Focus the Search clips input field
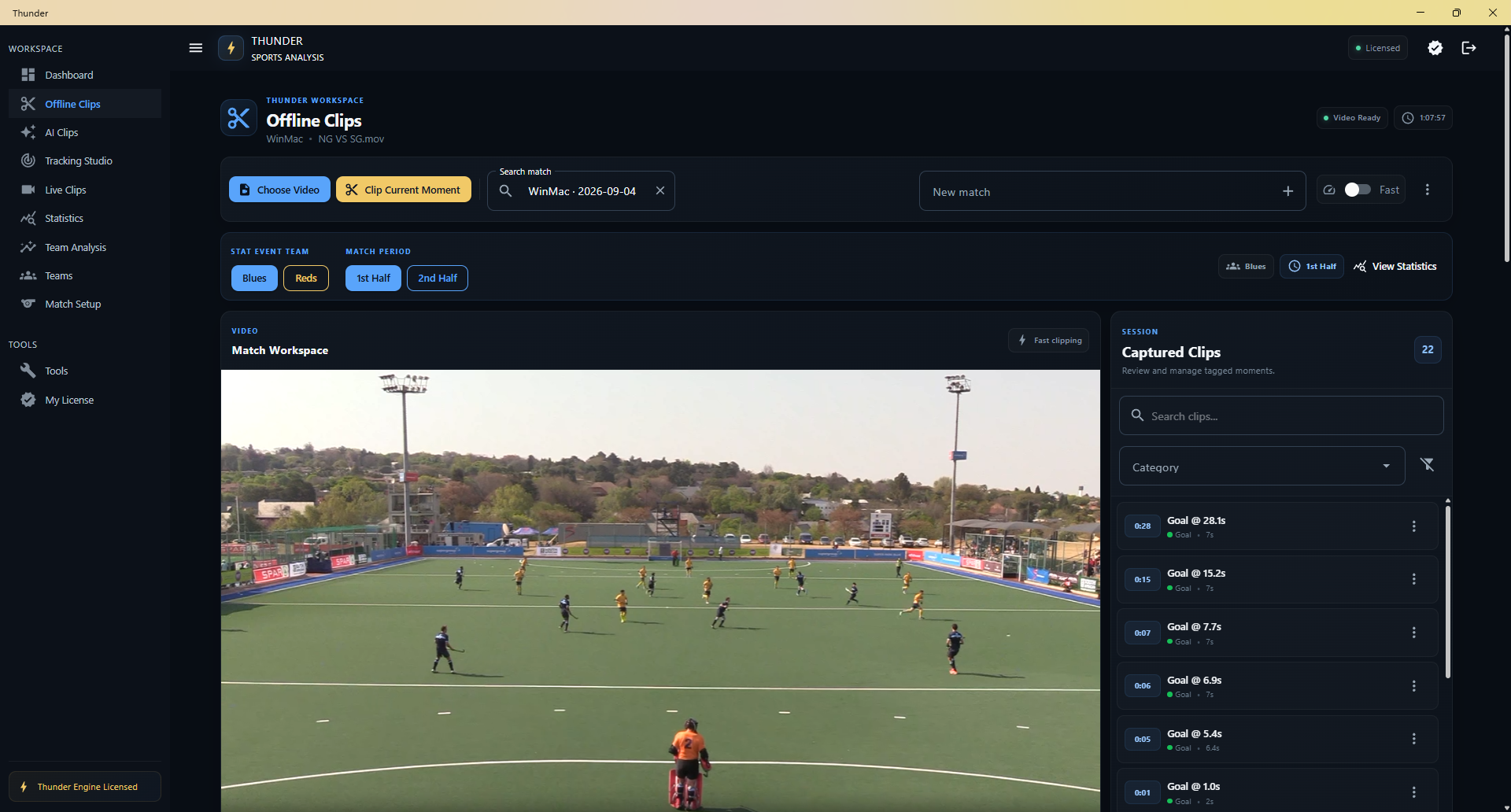 (x=1281, y=415)
